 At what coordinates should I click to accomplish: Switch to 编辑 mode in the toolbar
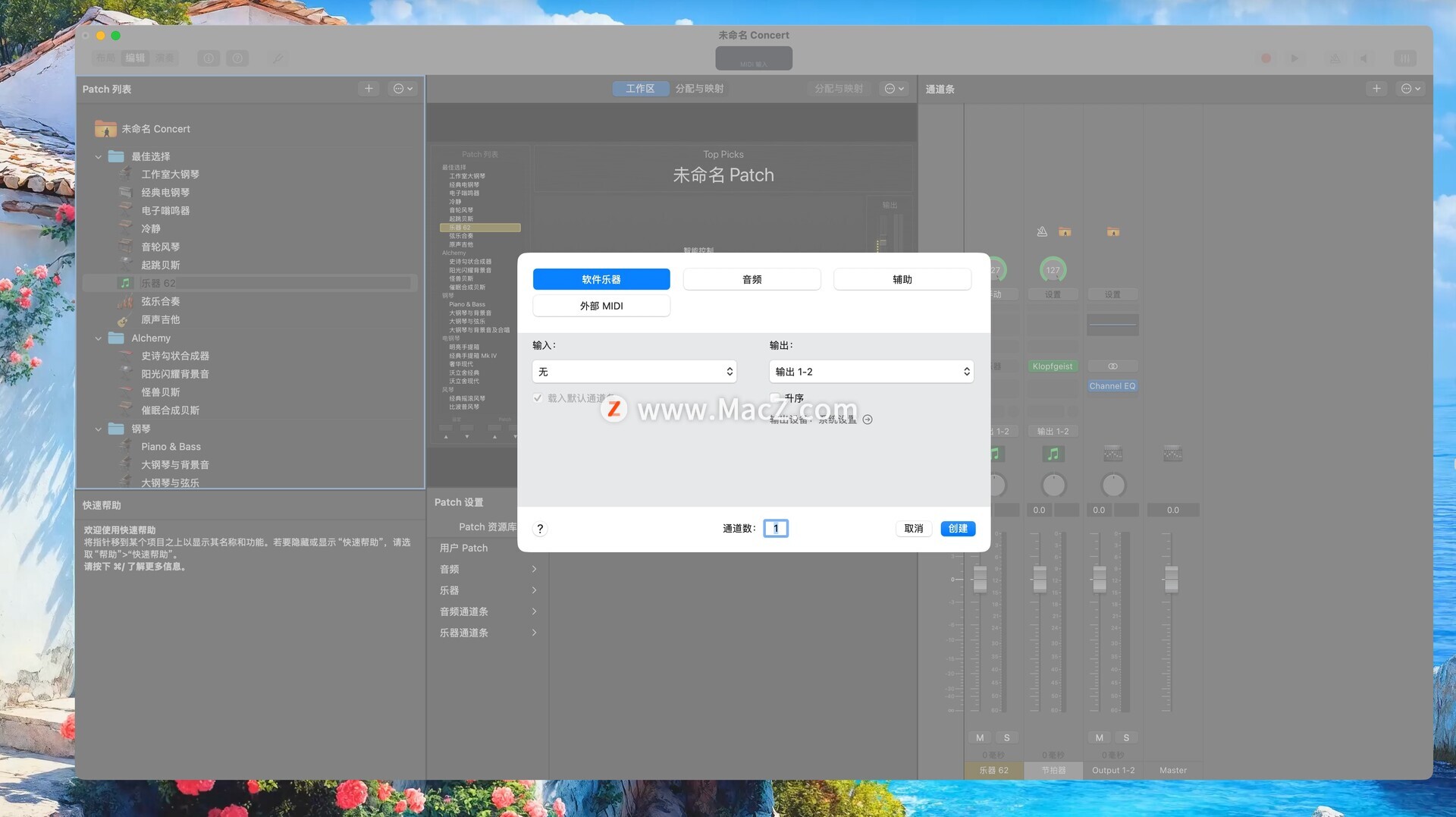(x=135, y=58)
